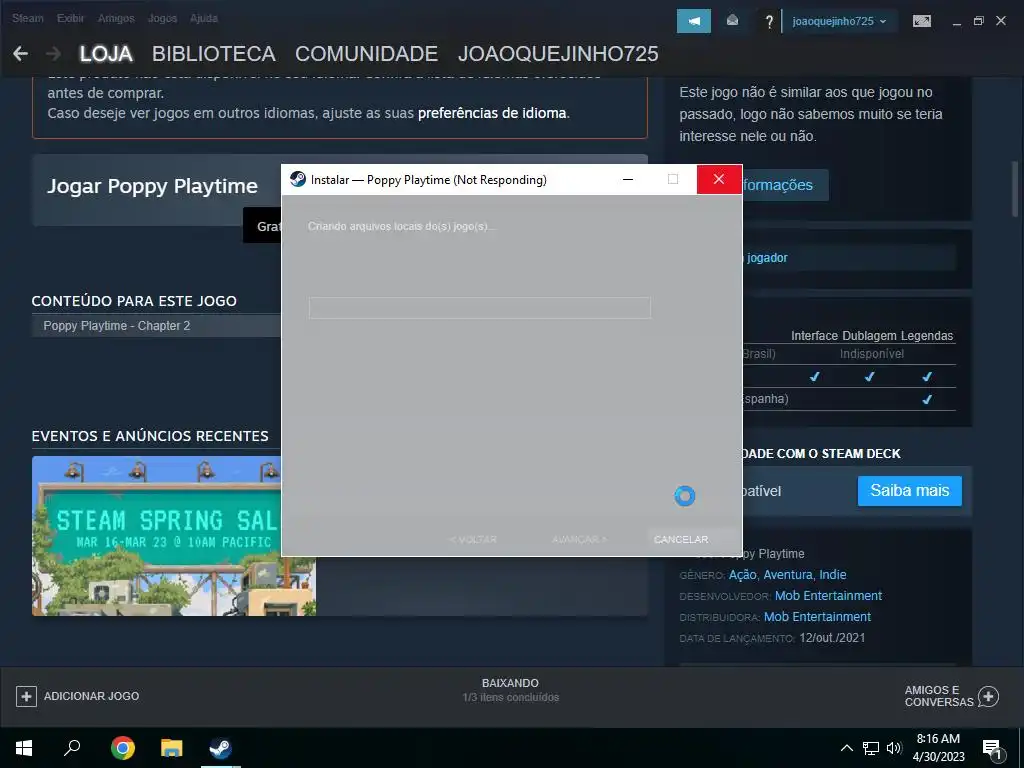Open Windows search magnifier
Screen dimensions: 1024x768
[x=72, y=748]
